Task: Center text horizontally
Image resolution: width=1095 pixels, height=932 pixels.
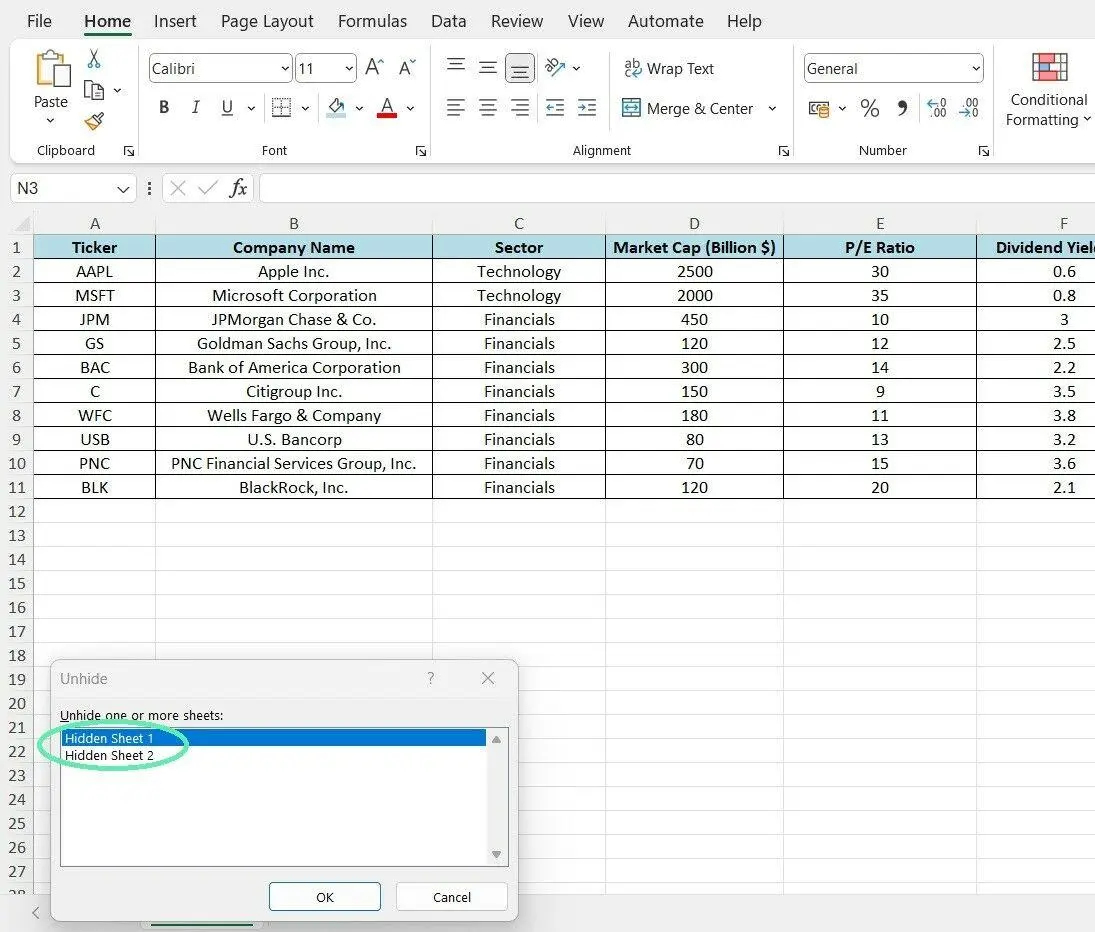Action: (x=488, y=108)
